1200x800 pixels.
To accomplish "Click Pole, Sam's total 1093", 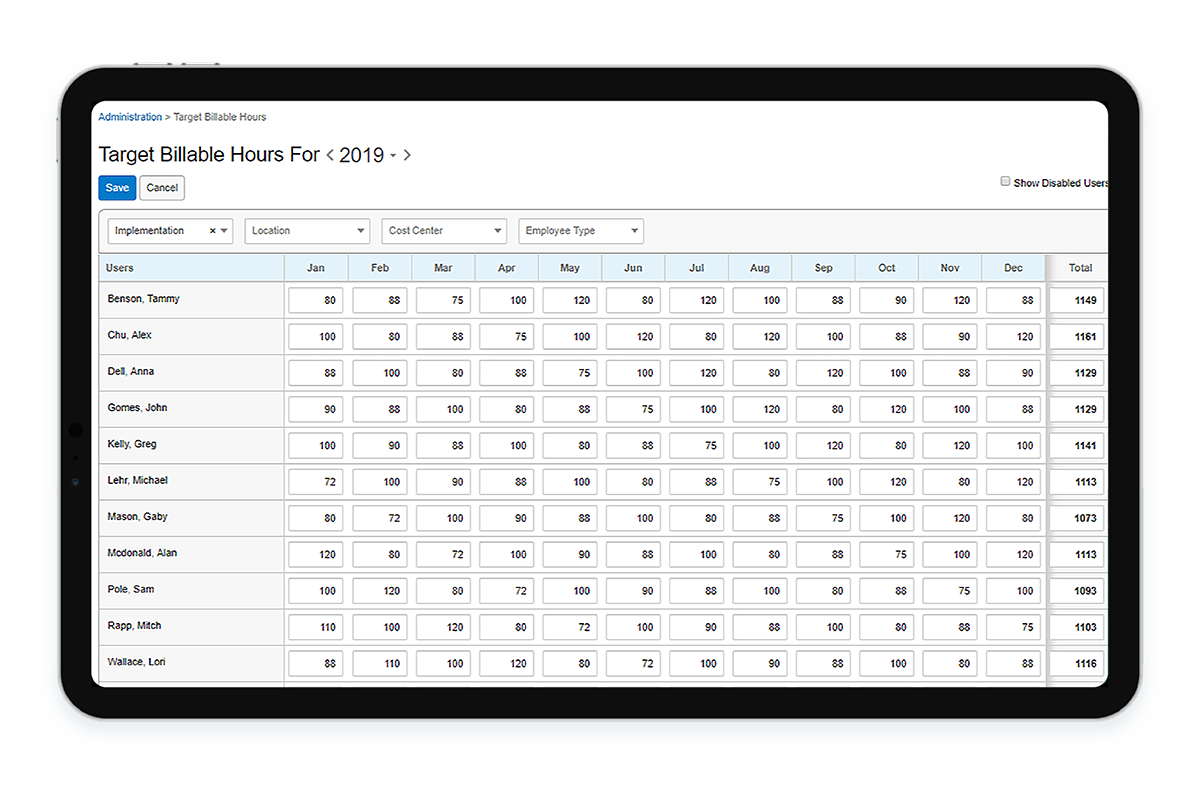I will (1078, 591).
